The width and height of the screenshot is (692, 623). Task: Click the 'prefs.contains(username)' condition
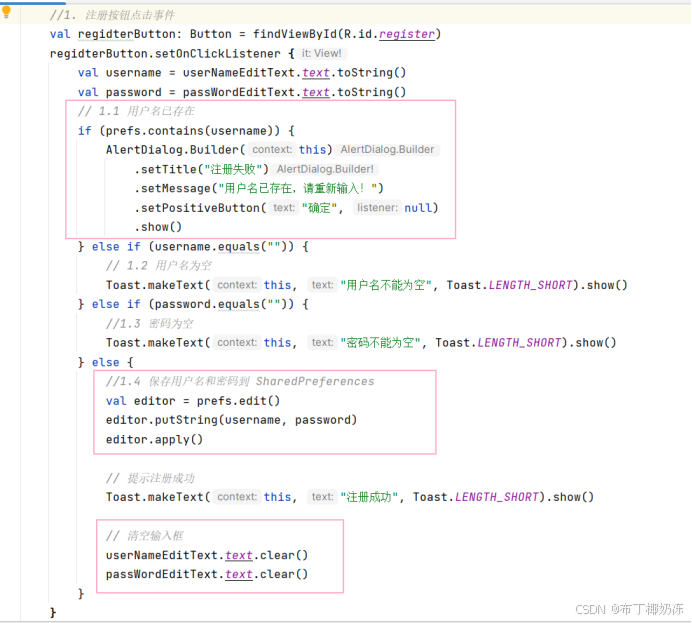[x=186, y=131]
